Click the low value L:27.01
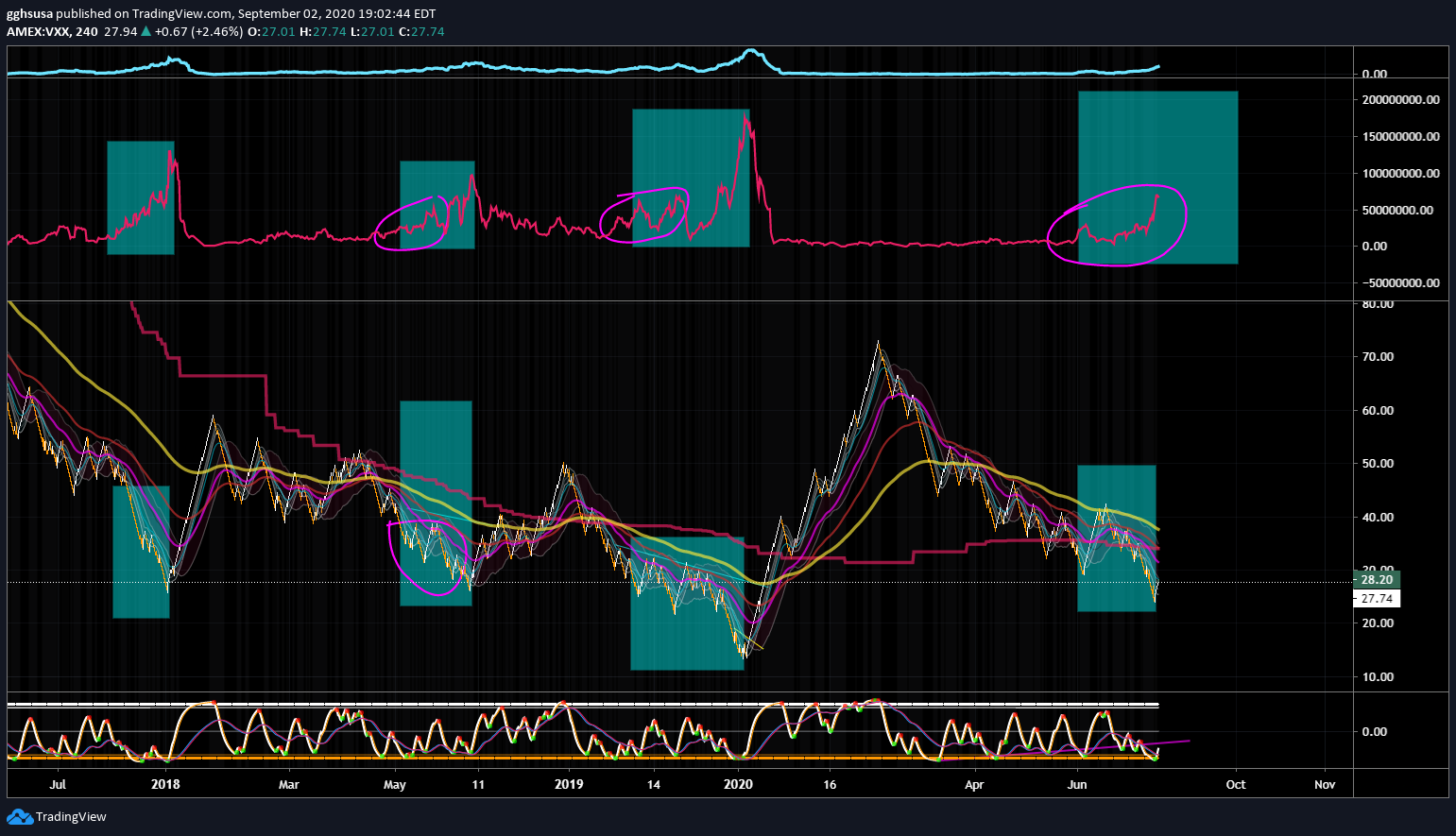 pyautogui.click(x=371, y=31)
